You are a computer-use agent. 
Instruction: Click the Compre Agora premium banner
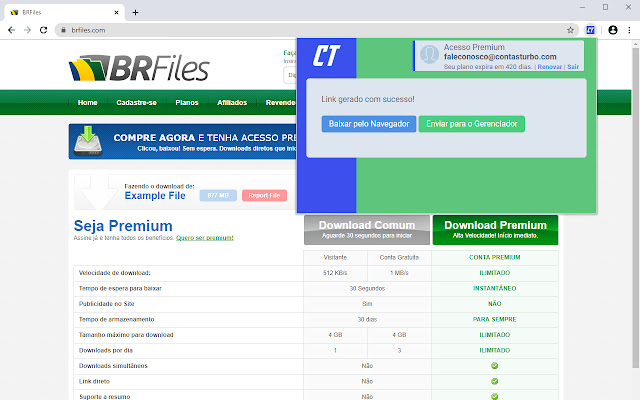click(182, 141)
